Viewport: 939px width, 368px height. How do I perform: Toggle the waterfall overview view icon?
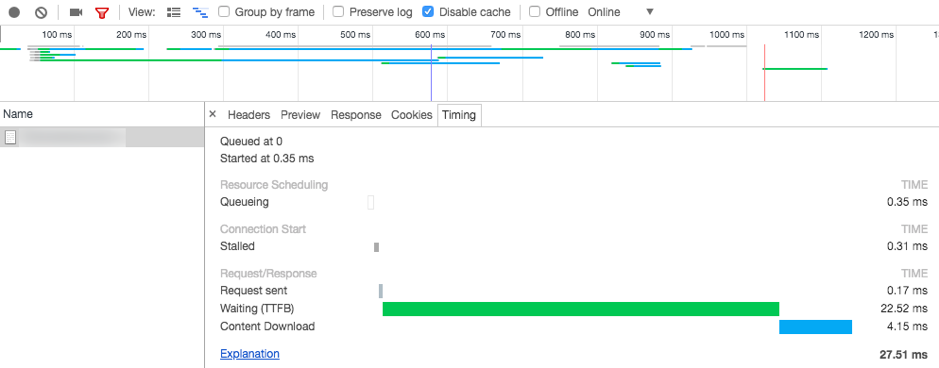coord(199,12)
